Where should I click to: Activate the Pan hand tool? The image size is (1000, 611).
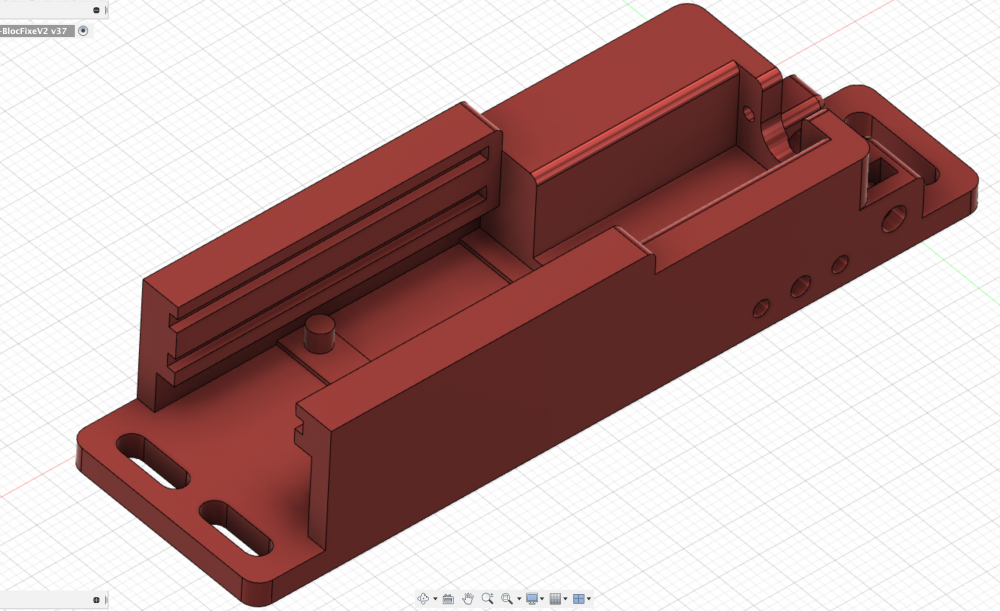[467, 598]
